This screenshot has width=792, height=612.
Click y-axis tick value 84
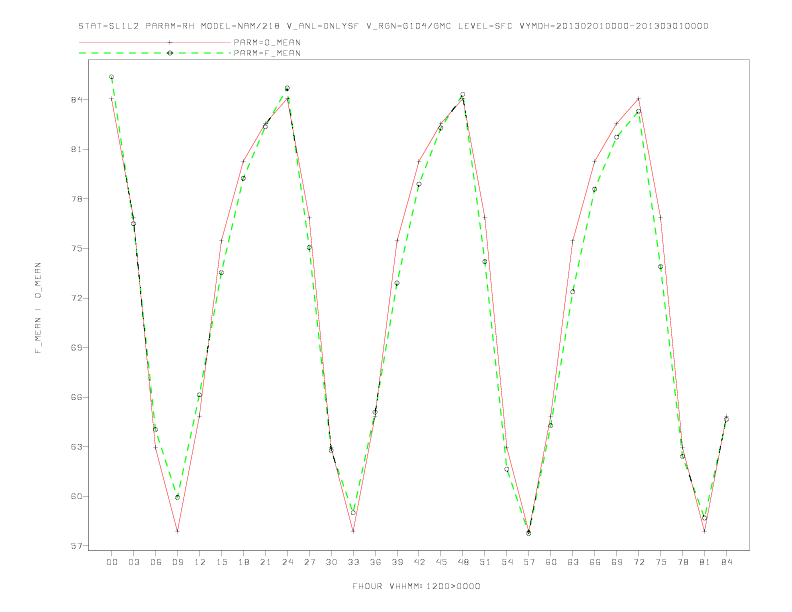coord(76,99)
